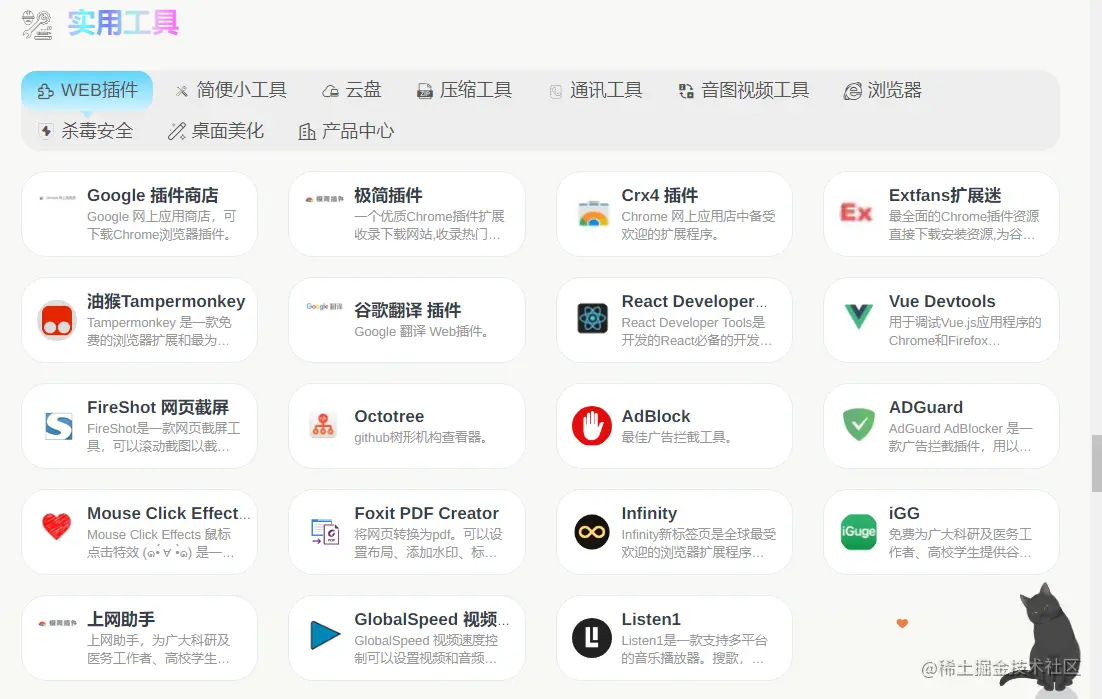1102x699 pixels.
Task: Click the Octotree tree icon
Action: click(323, 426)
